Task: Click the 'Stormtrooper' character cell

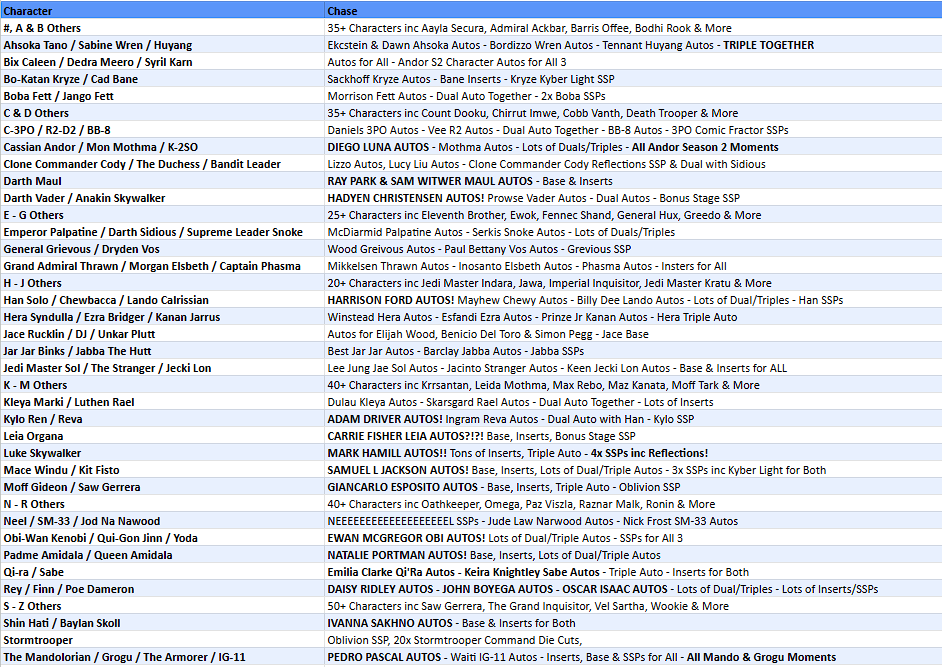Action: [x=162, y=641]
